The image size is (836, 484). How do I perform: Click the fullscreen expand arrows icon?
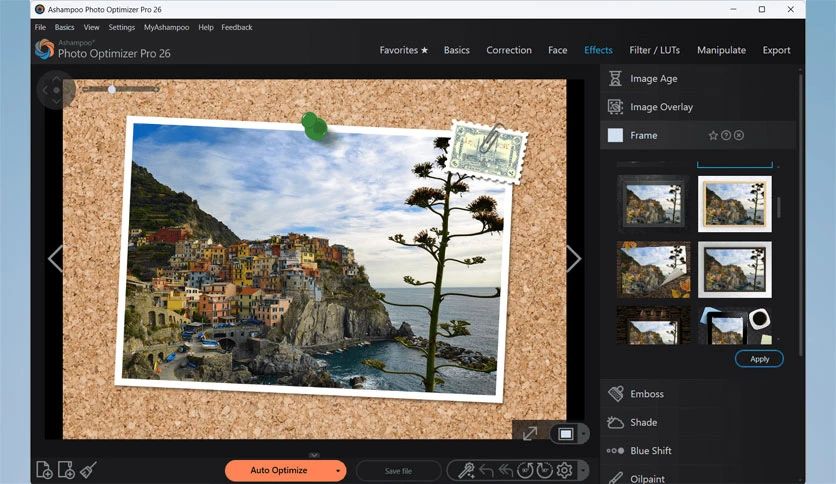[x=530, y=433]
